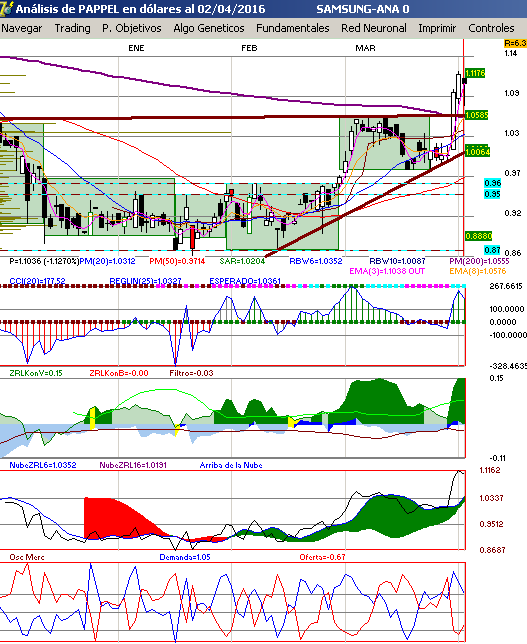527x644 pixels.
Task: Click the 0.8880 green price tag
Action: [x=479, y=236]
